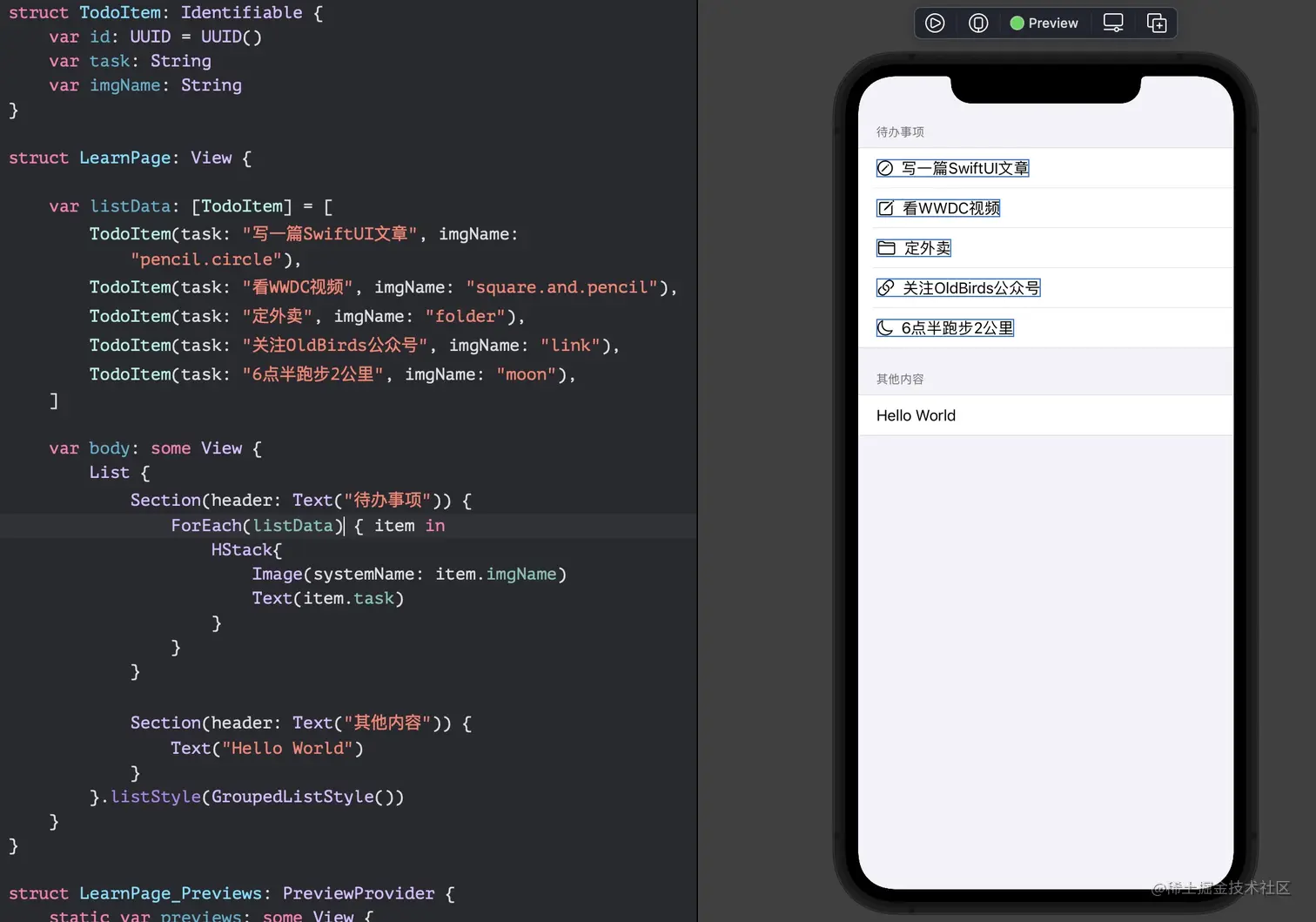1316x922 pixels.
Task: Click the .listStyle(GroupedListStyle()) modifier line
Action: point(247,797)
